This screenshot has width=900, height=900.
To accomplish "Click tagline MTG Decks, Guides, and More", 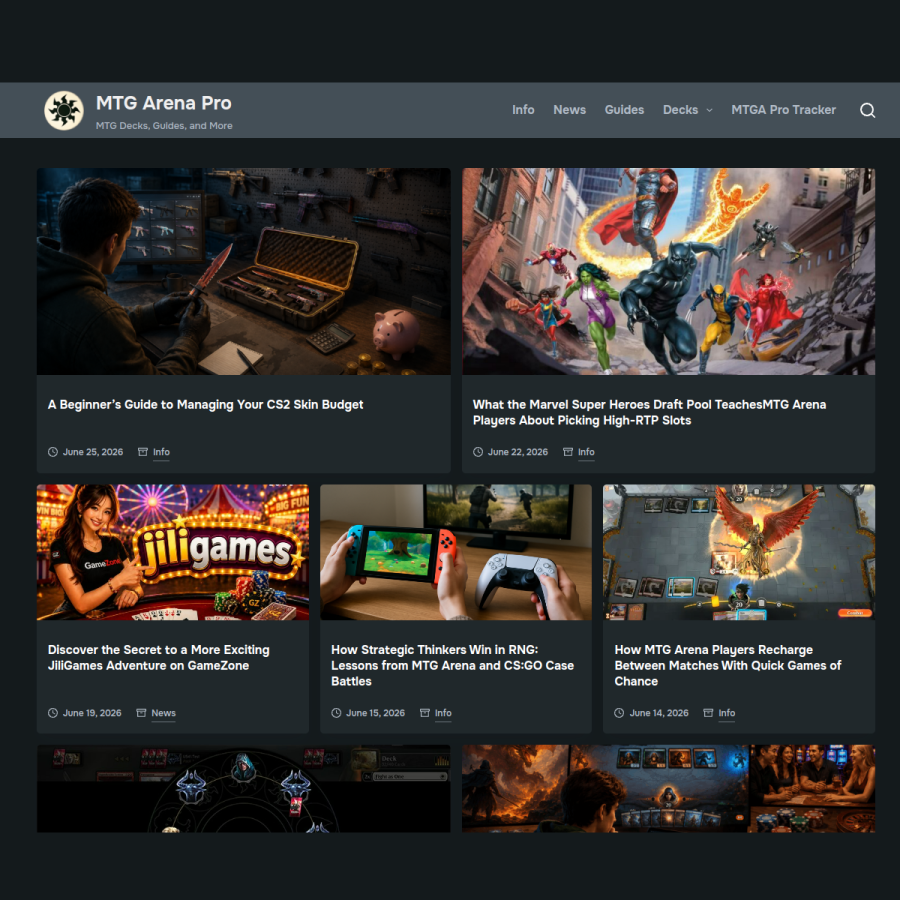I will point(164,126).
